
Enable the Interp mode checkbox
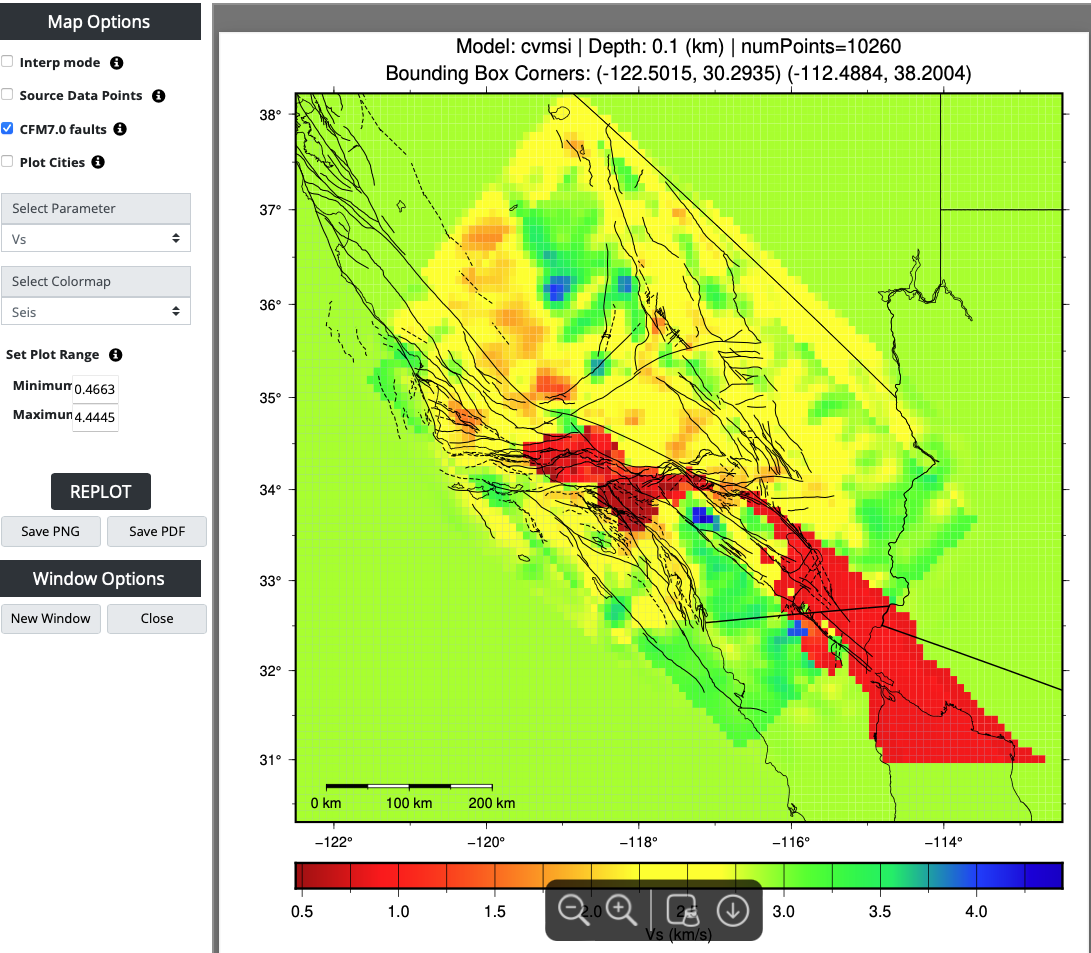[x=8, y=62]
